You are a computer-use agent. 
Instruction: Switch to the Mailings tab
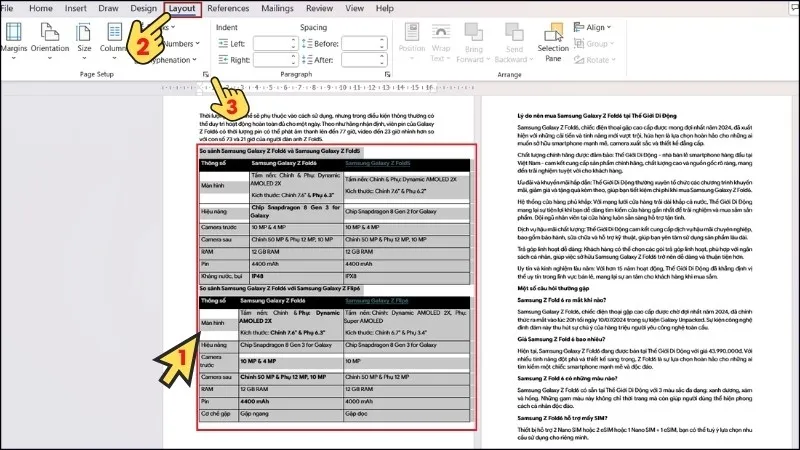tap(277, 8)
